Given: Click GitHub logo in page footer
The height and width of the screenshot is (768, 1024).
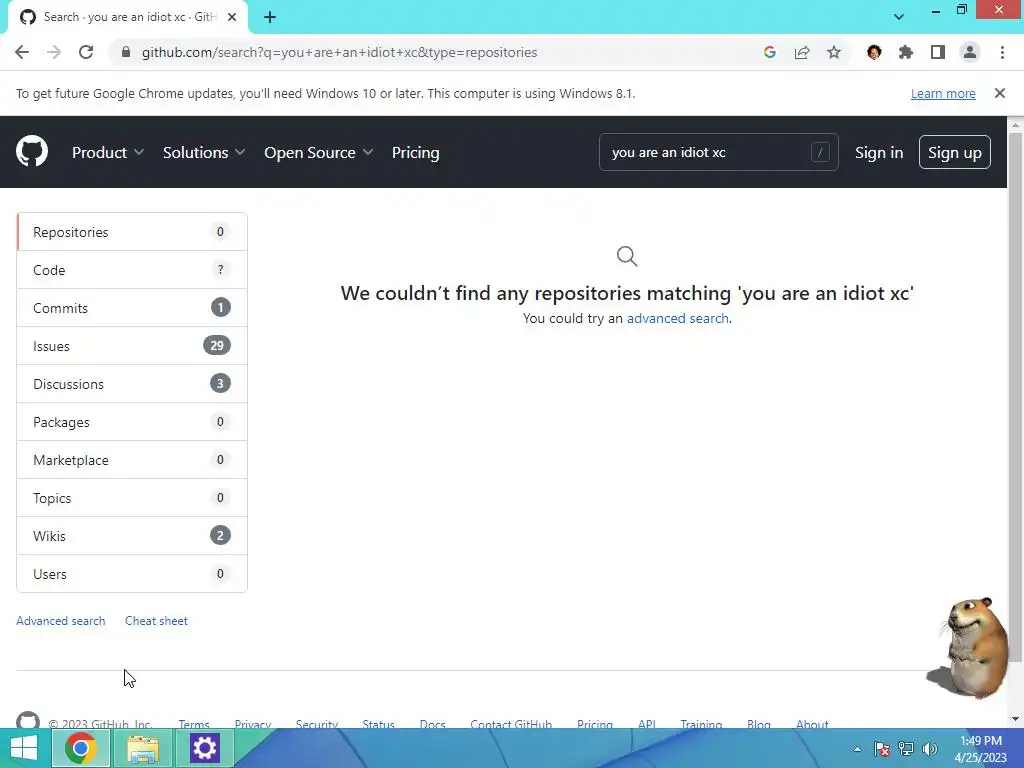Looking at the screenshot, I should (x=27, y=720).
